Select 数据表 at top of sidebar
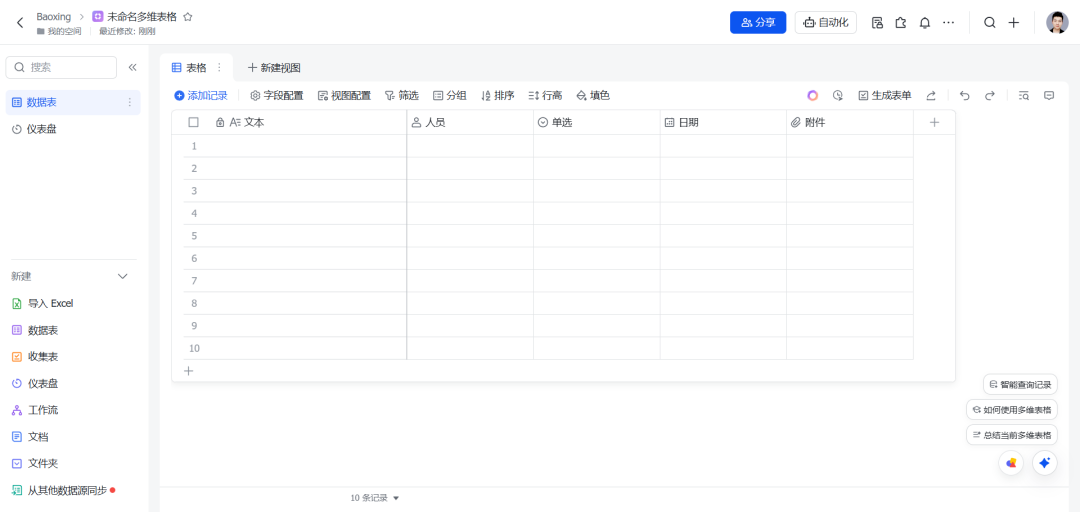The image size is (1080, 512). tap(73, 102)
